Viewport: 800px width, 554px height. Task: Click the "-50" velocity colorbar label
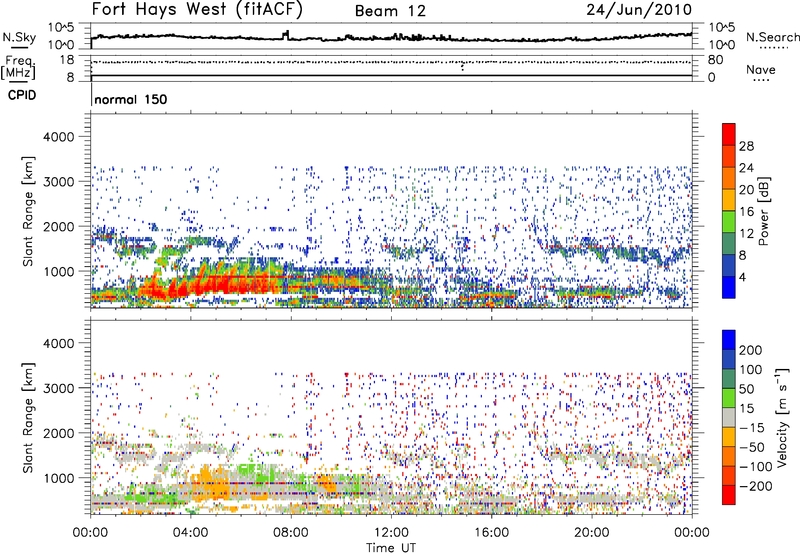[752, 447]
